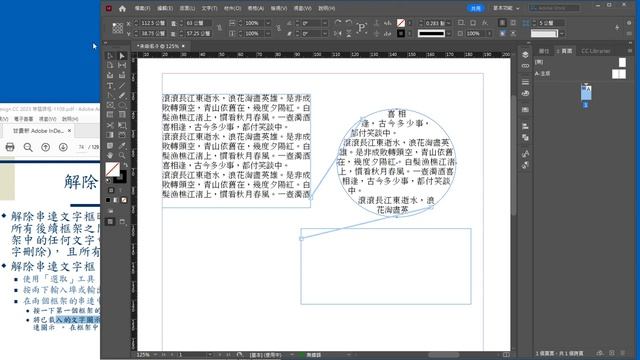The width and height of the screenshot is (640, 360).
Task: Reset to default fill and stroke
Action: (x=108, y=180)
